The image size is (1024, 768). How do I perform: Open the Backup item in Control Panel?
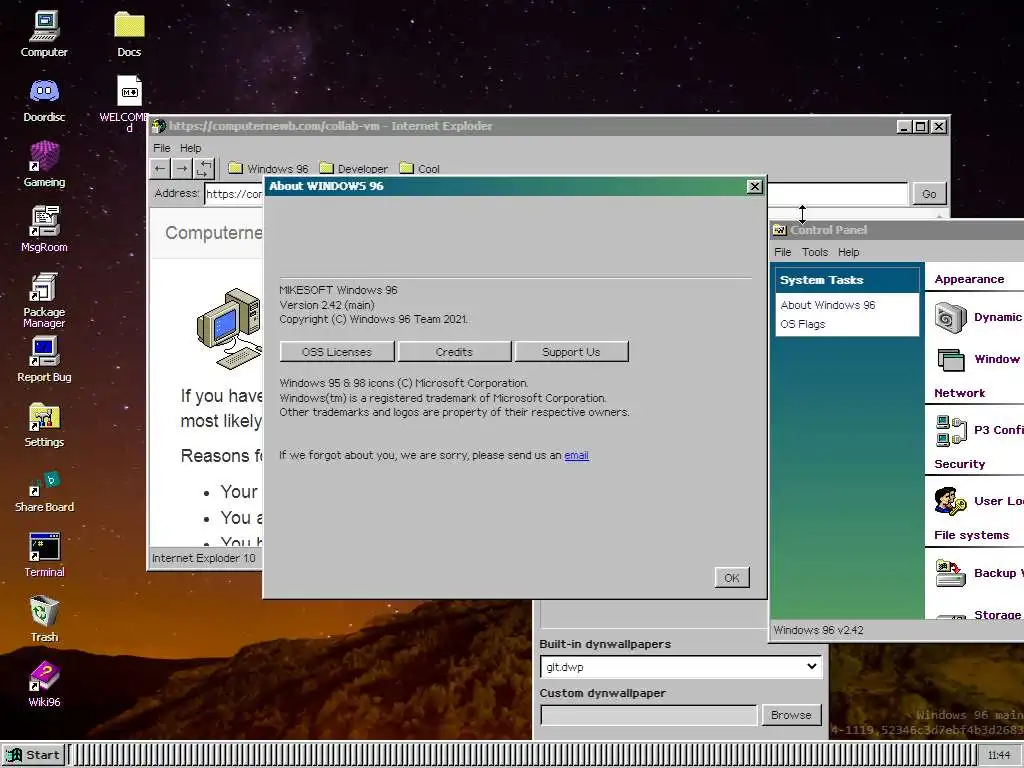(978, 573)
